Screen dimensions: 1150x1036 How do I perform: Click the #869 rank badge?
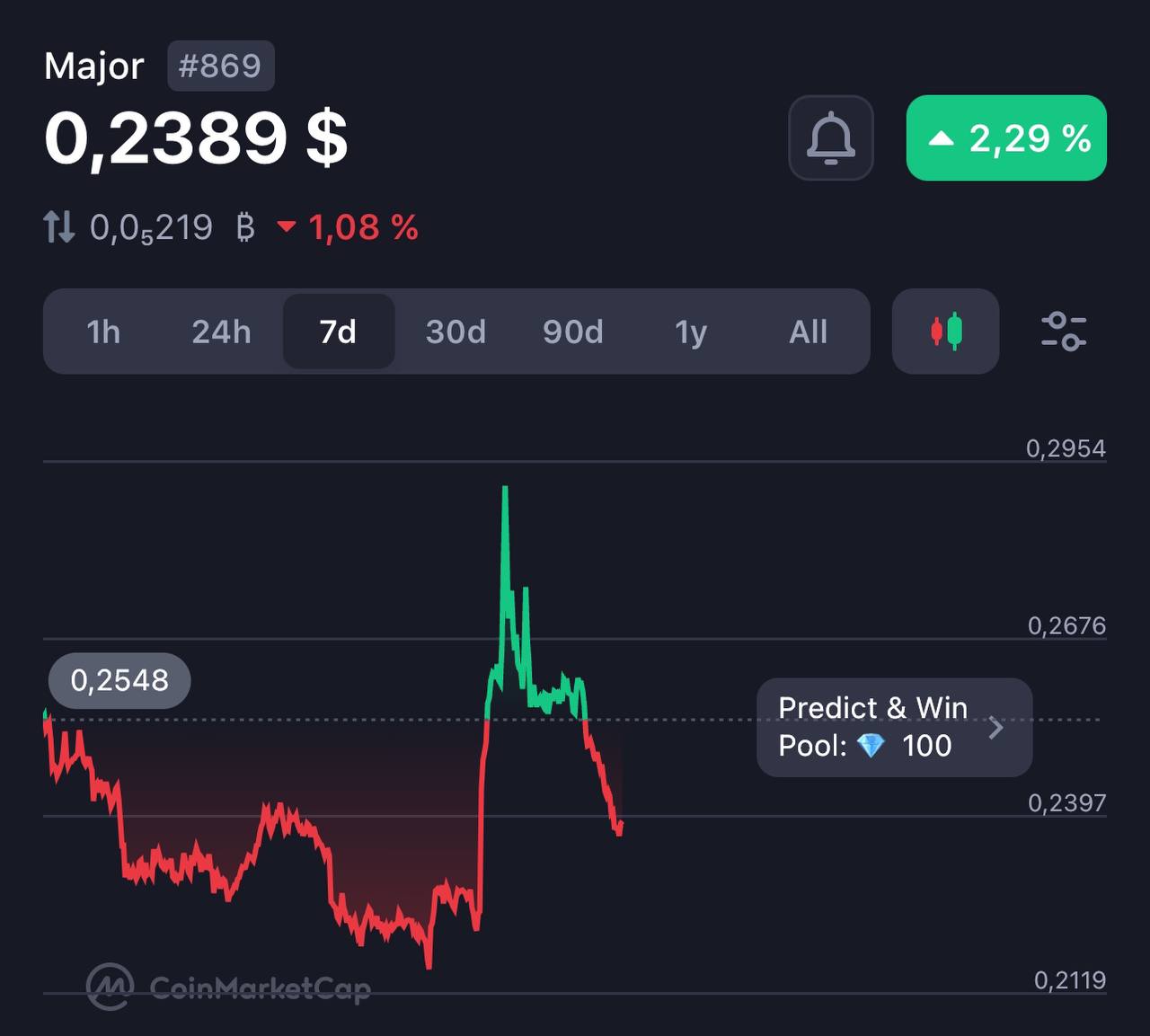pyautogui.click(x=220, y=66)
